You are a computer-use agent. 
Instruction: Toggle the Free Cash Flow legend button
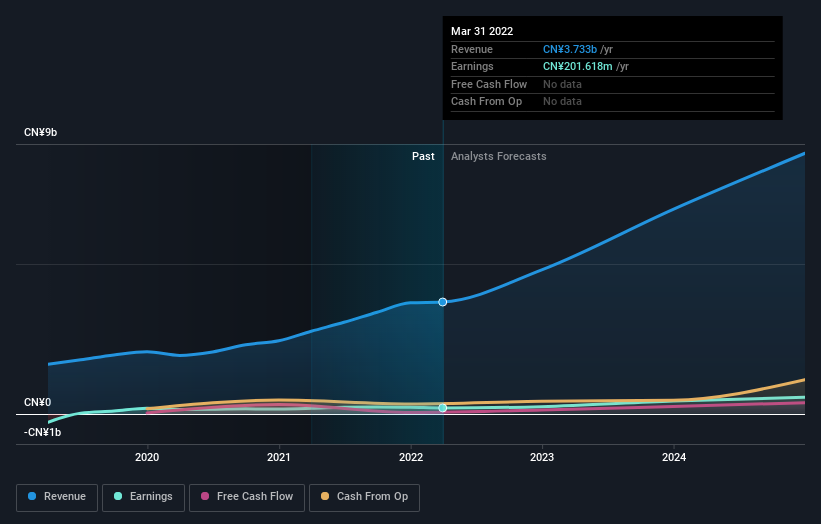click(247, 497)
